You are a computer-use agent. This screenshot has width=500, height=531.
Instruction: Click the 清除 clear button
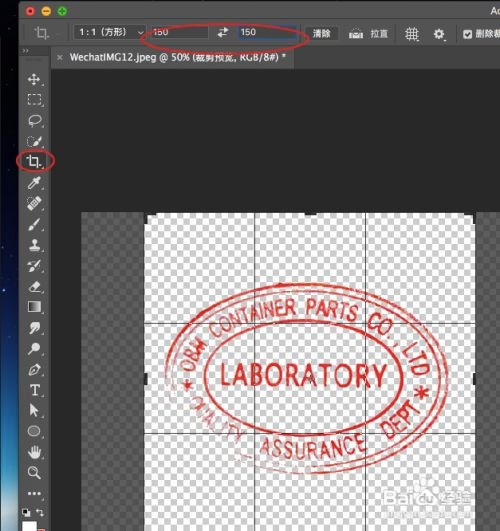[x=321, y=33]
